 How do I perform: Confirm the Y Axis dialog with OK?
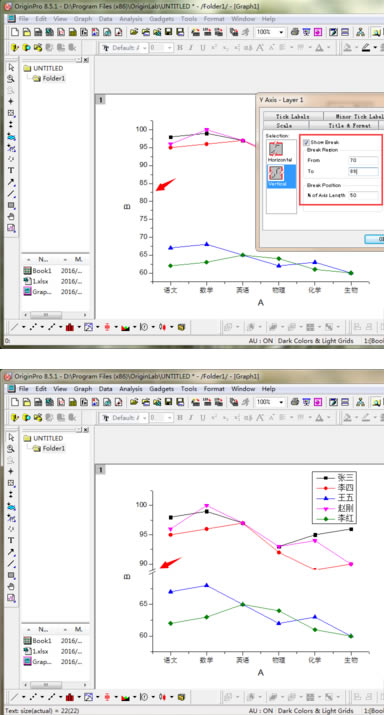click(375, 239)
